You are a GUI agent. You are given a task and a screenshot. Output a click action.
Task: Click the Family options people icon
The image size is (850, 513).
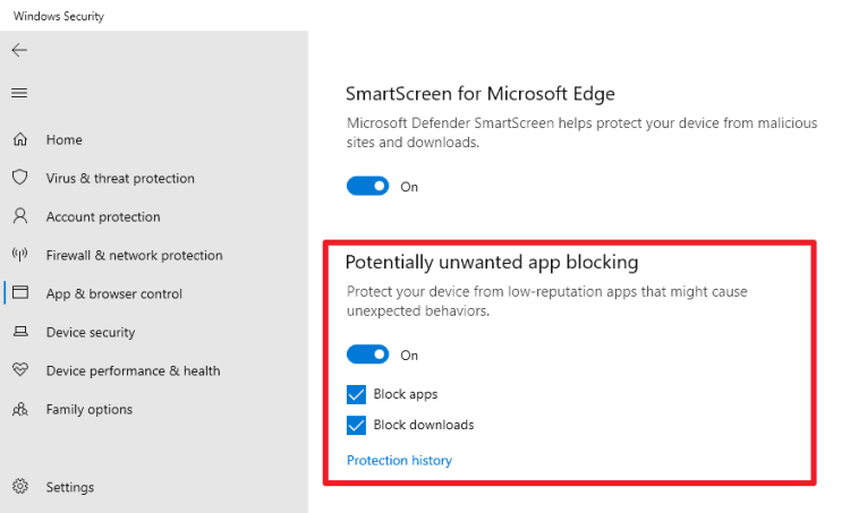point(20,409)
